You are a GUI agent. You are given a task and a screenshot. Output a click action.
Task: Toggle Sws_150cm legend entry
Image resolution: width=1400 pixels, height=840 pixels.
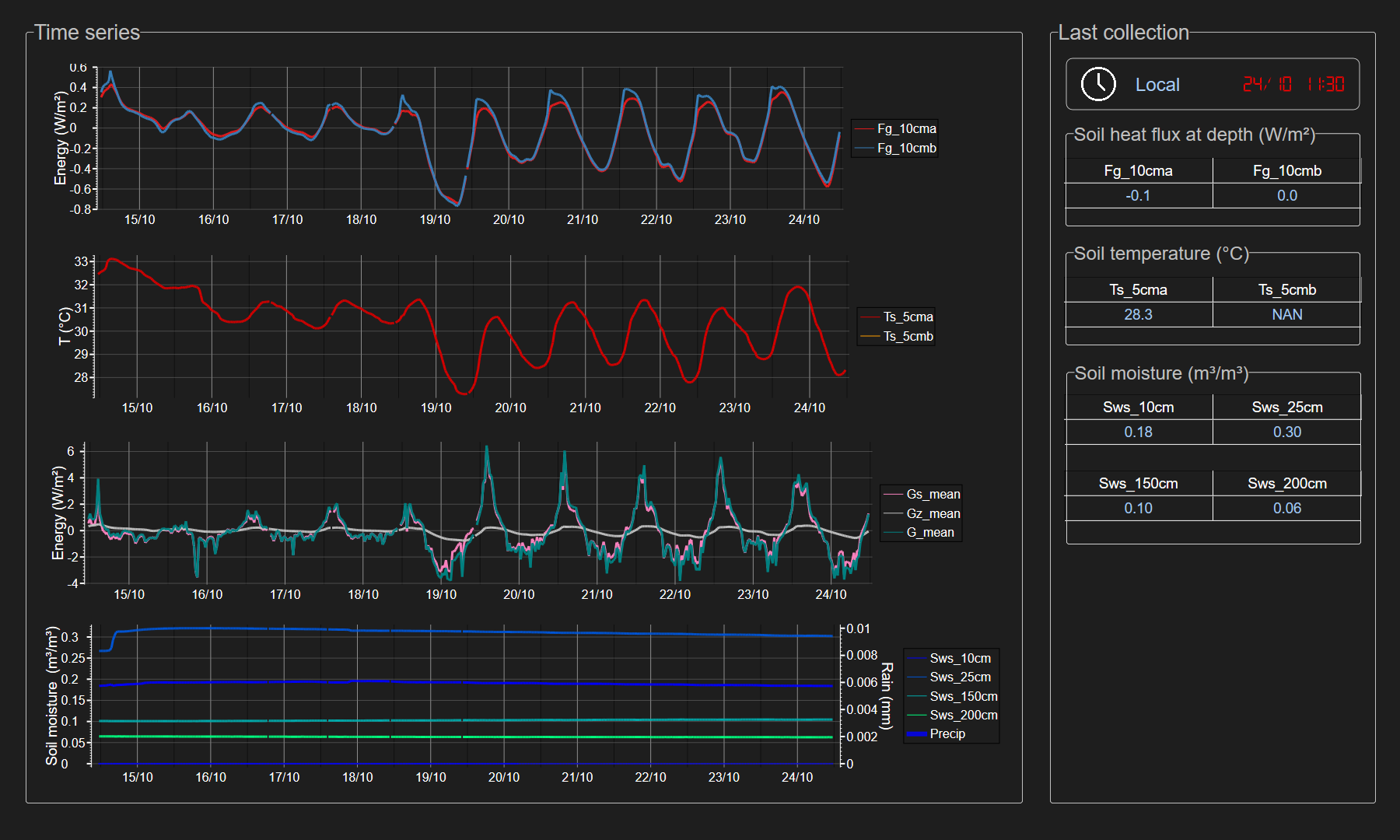963,697
